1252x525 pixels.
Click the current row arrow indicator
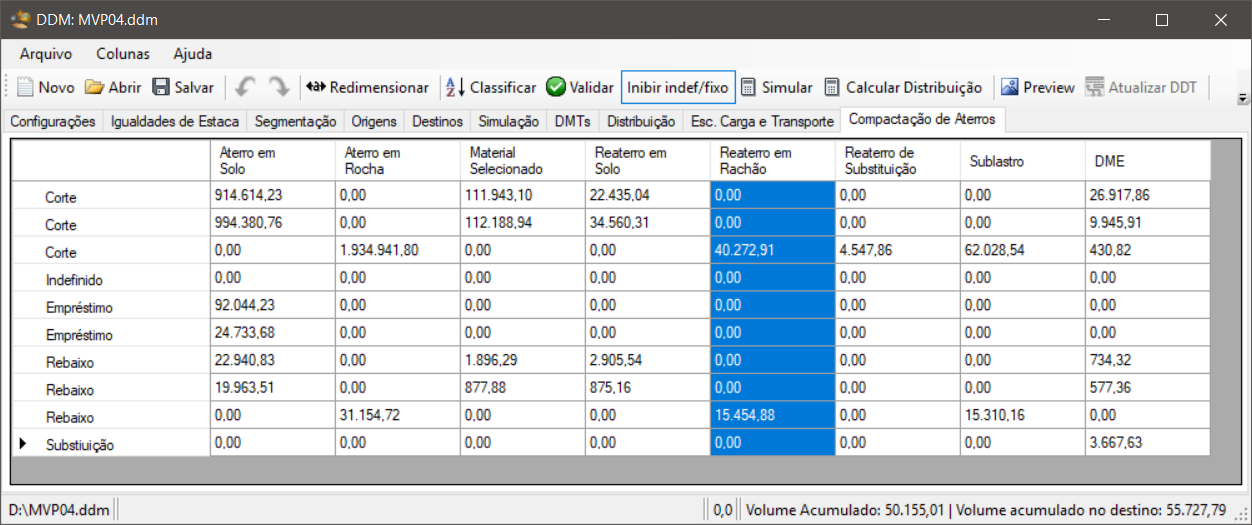23,443
